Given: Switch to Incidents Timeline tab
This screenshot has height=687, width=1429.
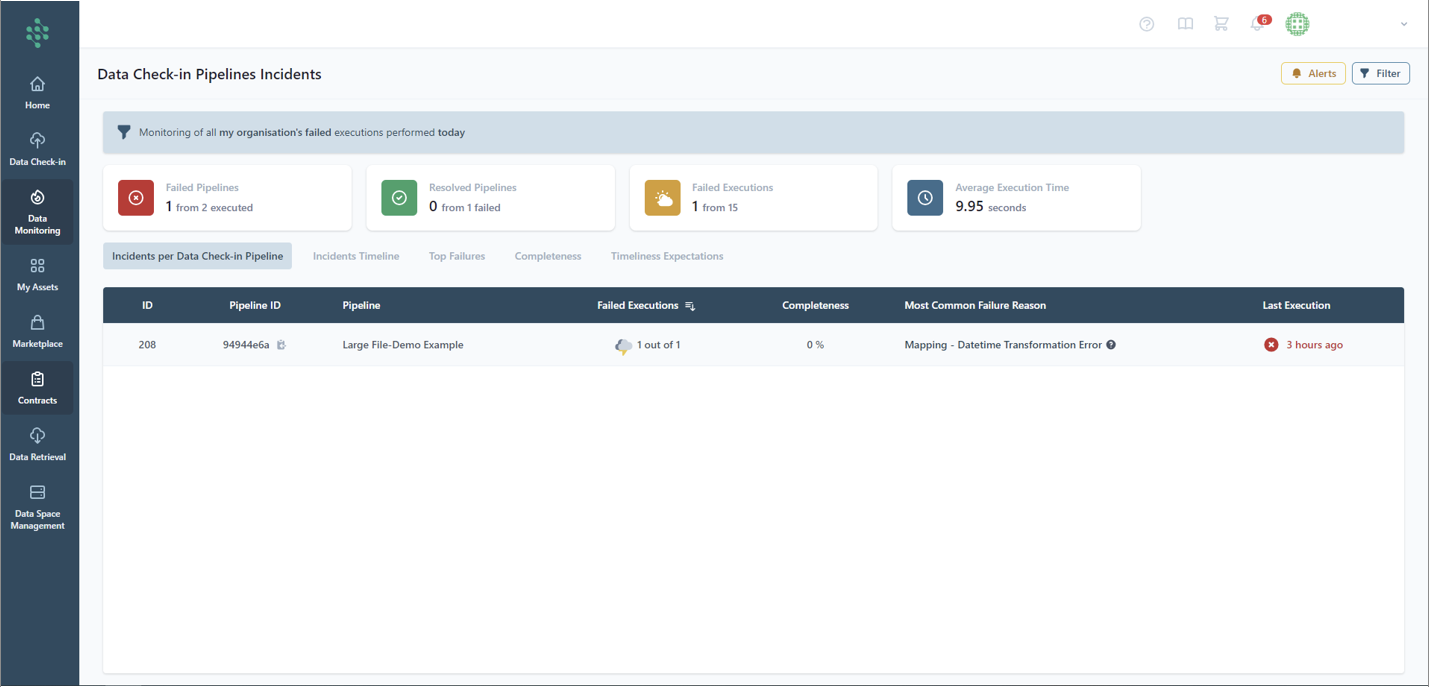Looking at the screenshot, I should [x=355, y=256].
